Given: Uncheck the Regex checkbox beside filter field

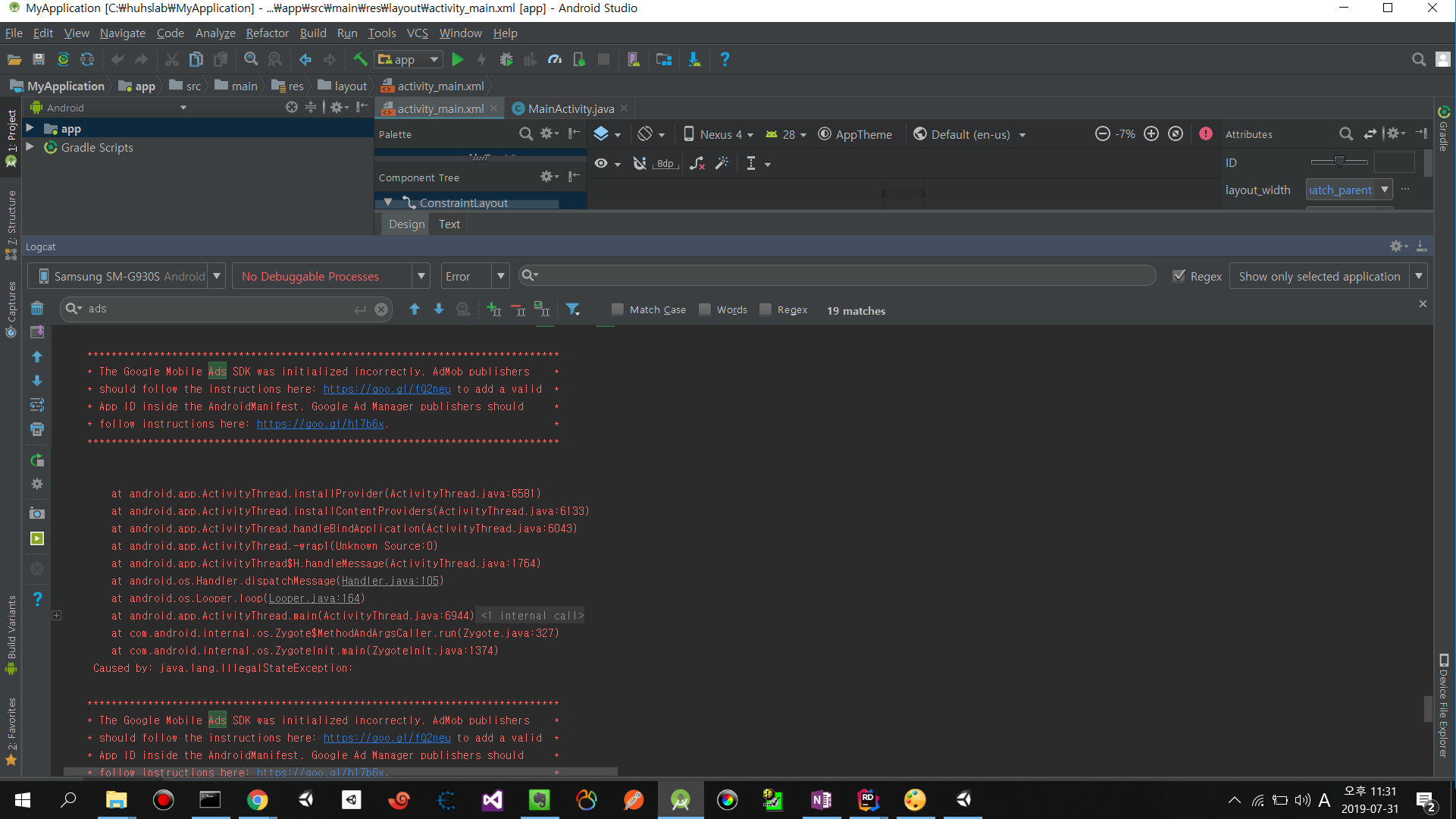Looking at the screenshot, I should click(x=1179, y=276).
